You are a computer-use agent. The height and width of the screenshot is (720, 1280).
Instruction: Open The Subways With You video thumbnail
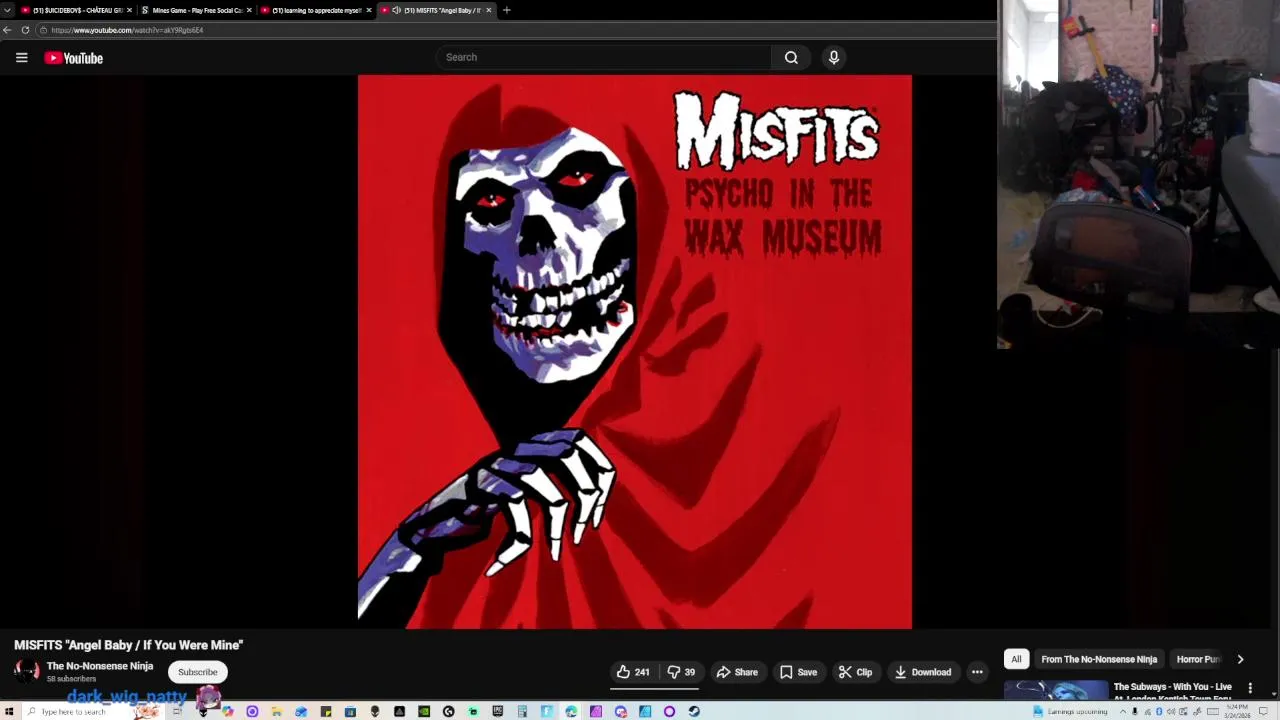tap(1056, 691)
